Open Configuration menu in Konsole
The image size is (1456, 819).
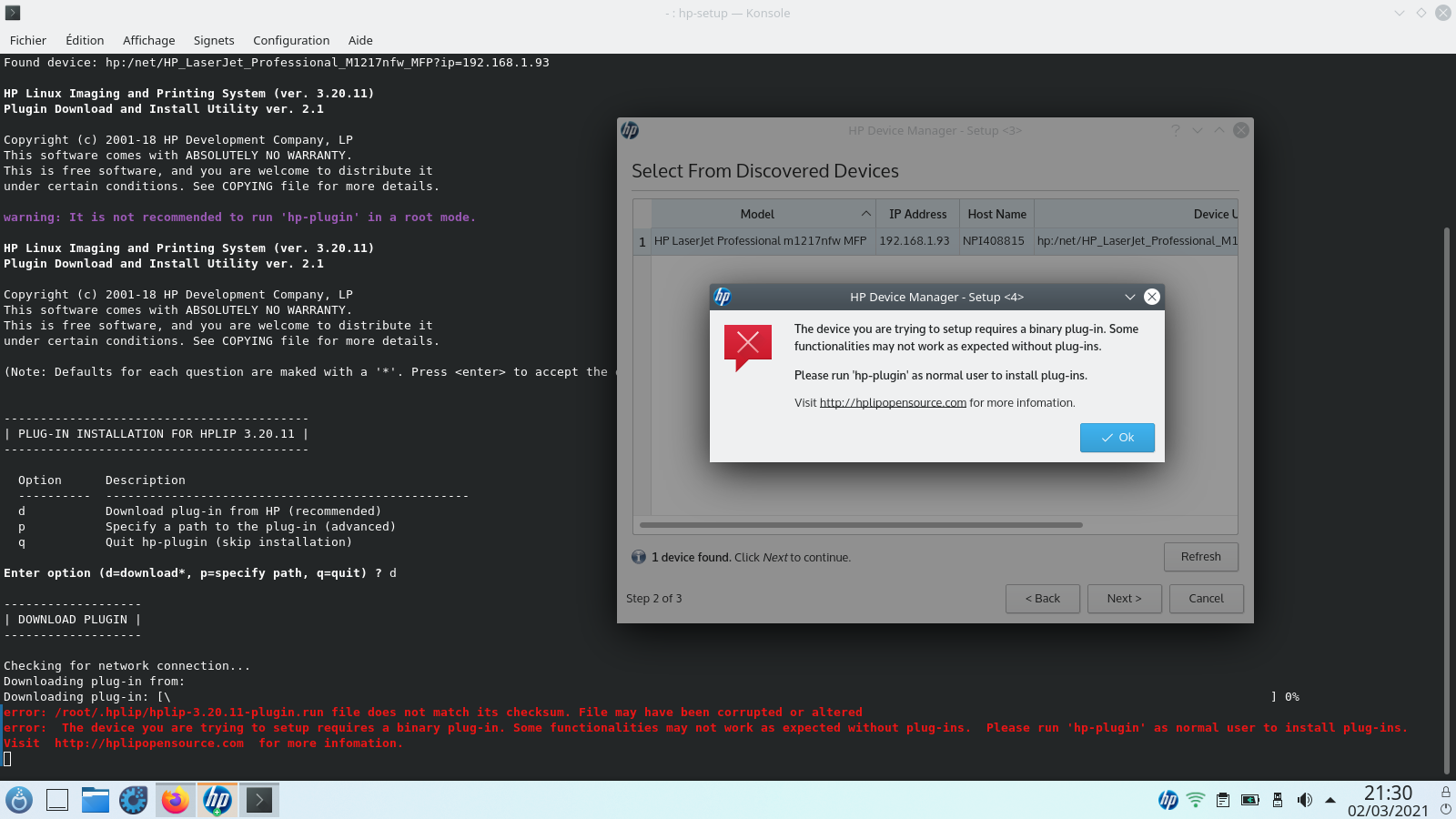(291, 40)
